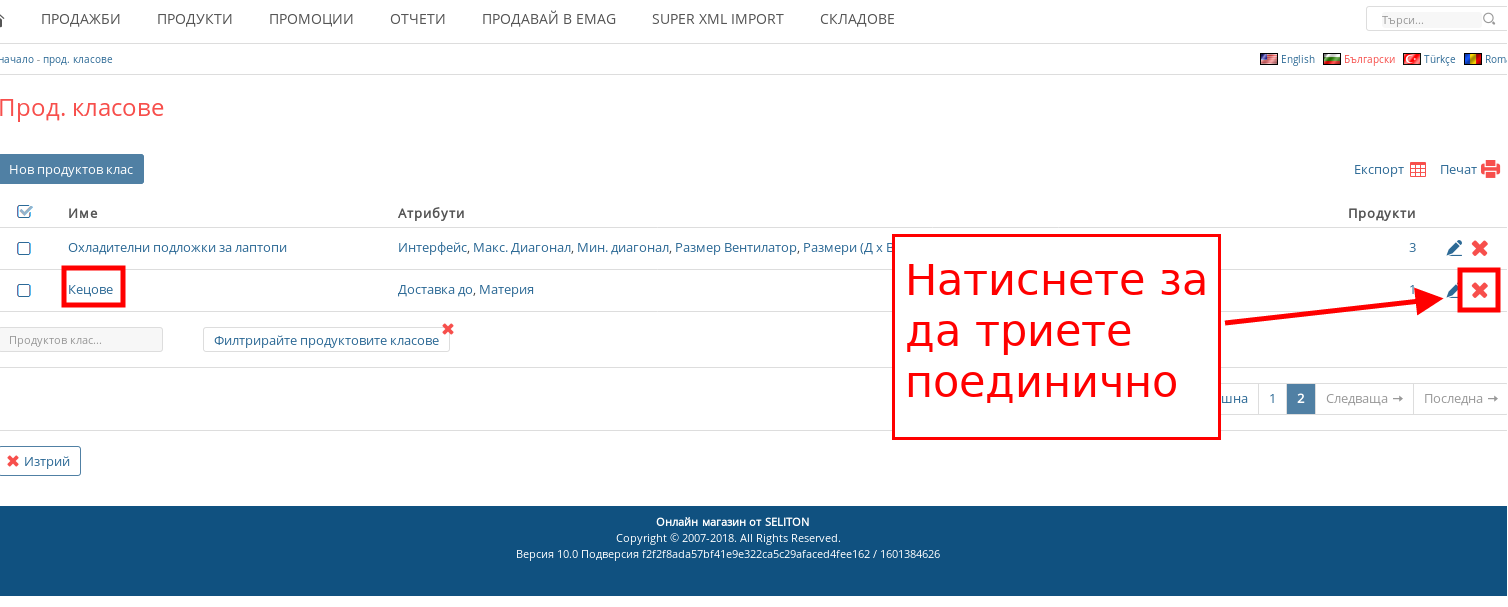This screenshot has height=607, width=1508.
Task: Toggle the select-all checkbox in header
Action: point(25,212)
